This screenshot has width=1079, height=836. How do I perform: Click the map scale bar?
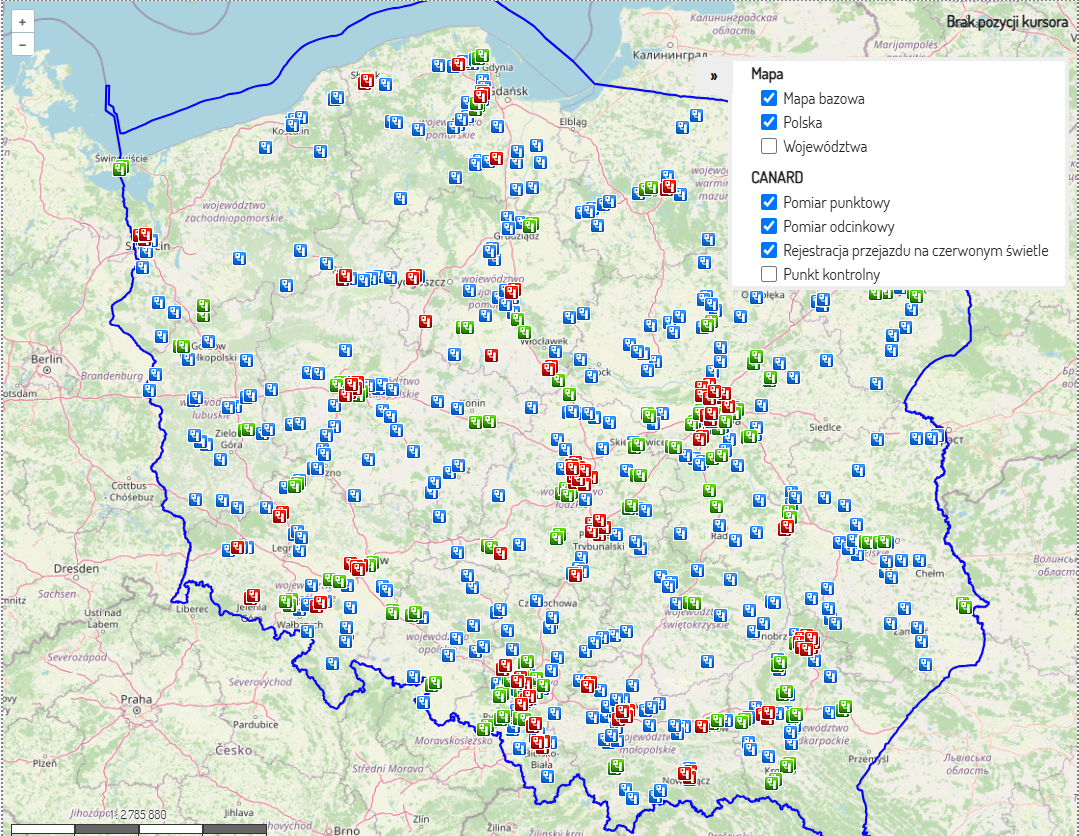pos(140,828)
